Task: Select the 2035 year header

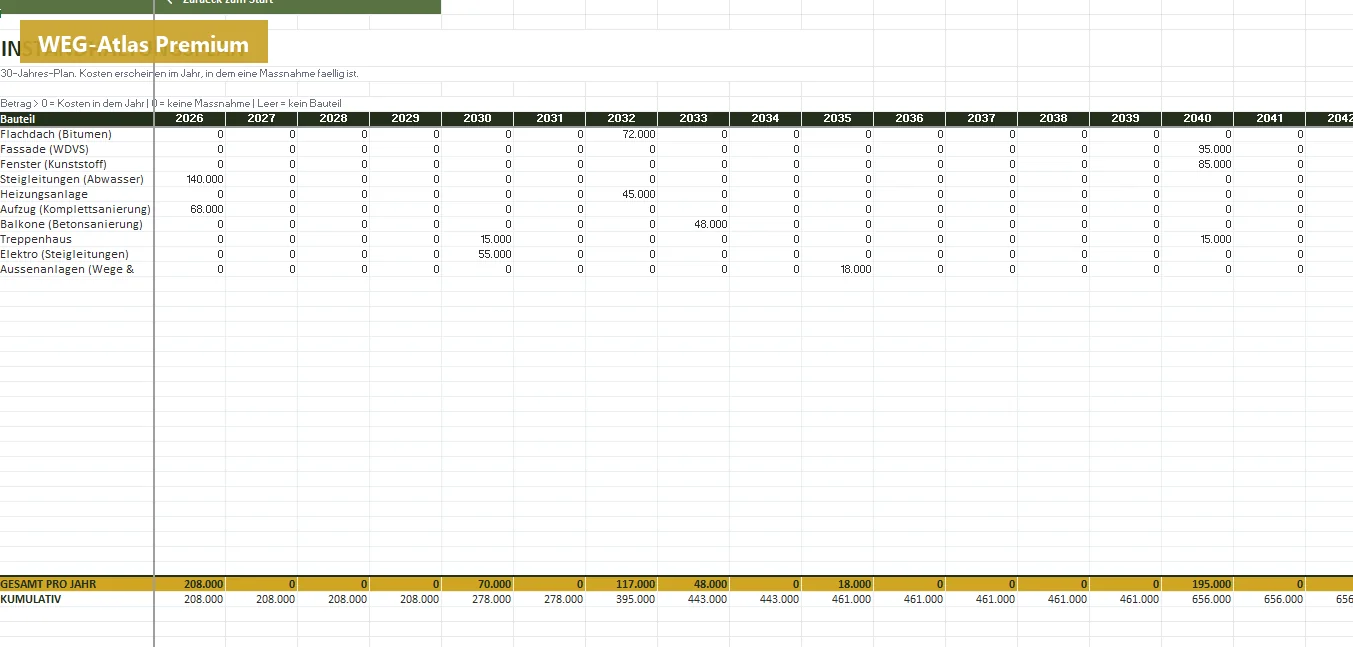Action: coord(838,118)
